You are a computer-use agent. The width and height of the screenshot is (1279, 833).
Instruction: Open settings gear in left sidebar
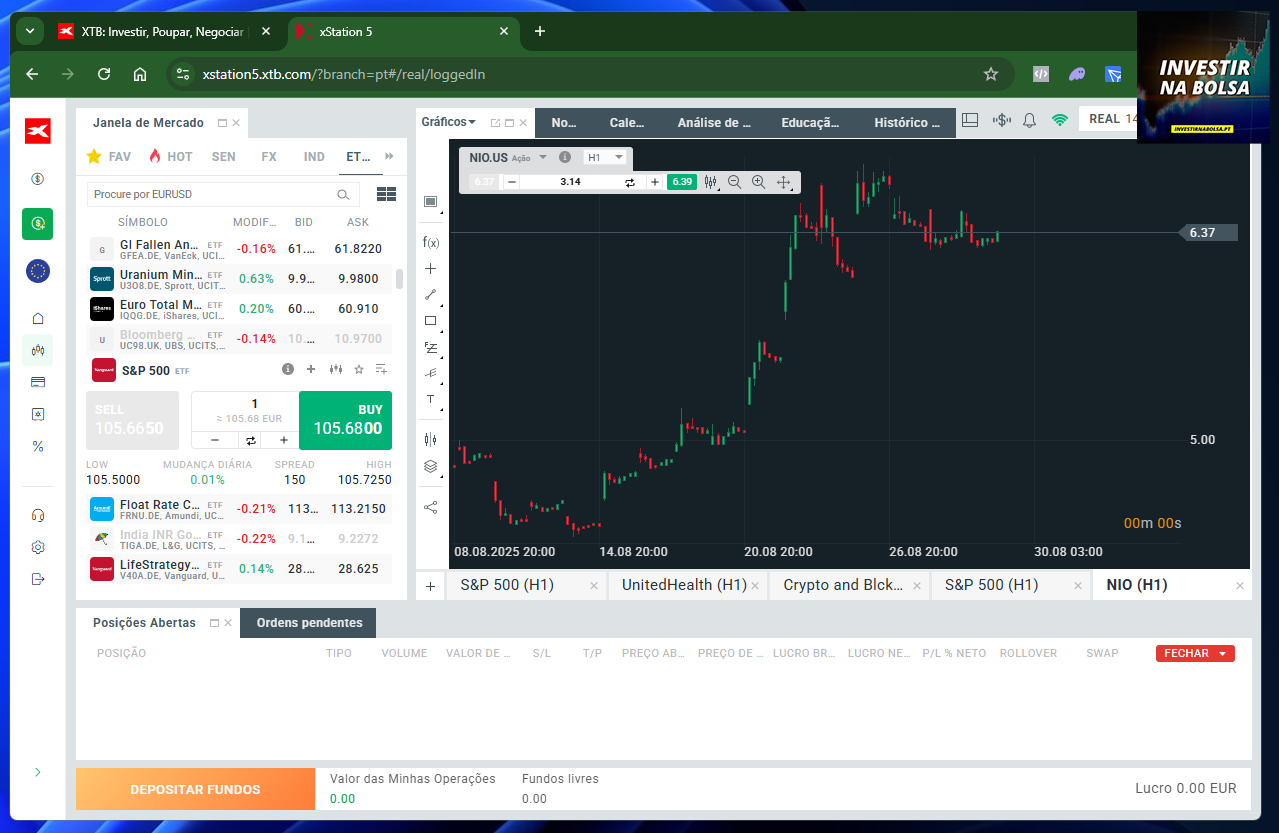[x=38, y=547]
